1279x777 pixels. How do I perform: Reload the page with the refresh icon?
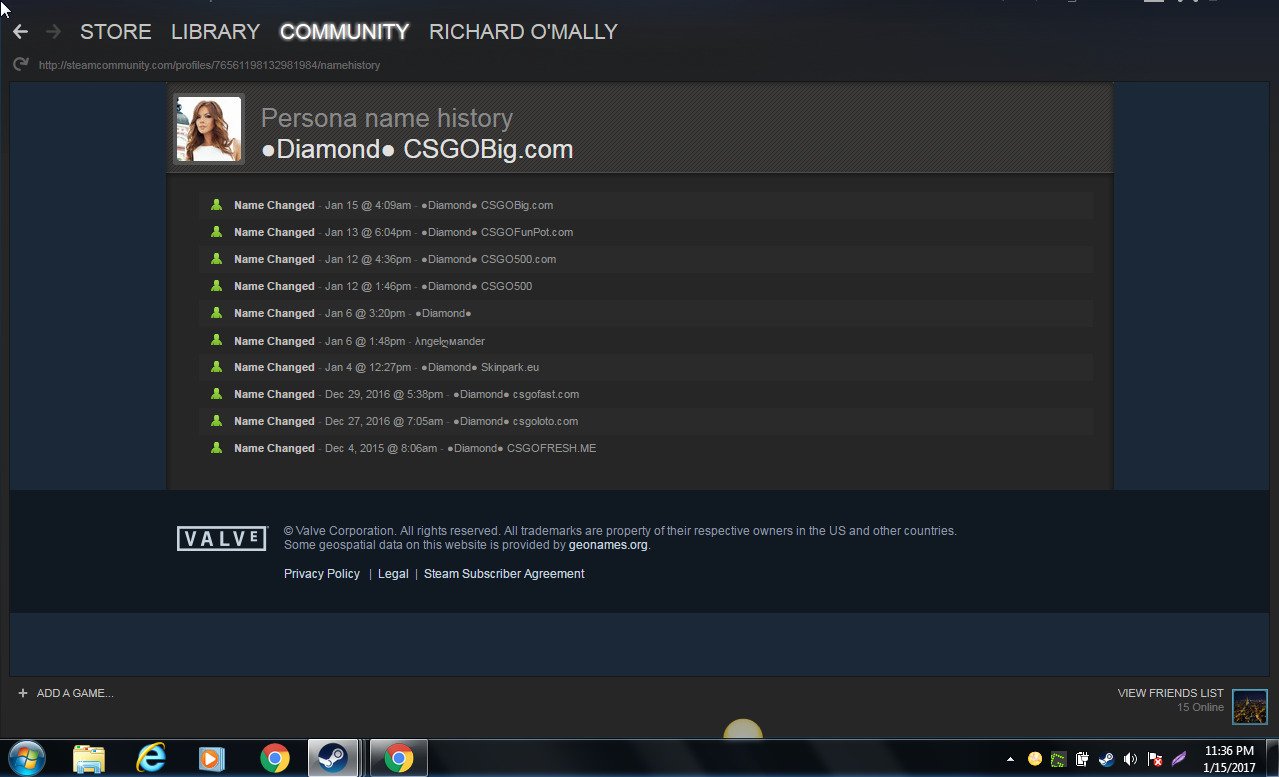[x=21, y=65]
